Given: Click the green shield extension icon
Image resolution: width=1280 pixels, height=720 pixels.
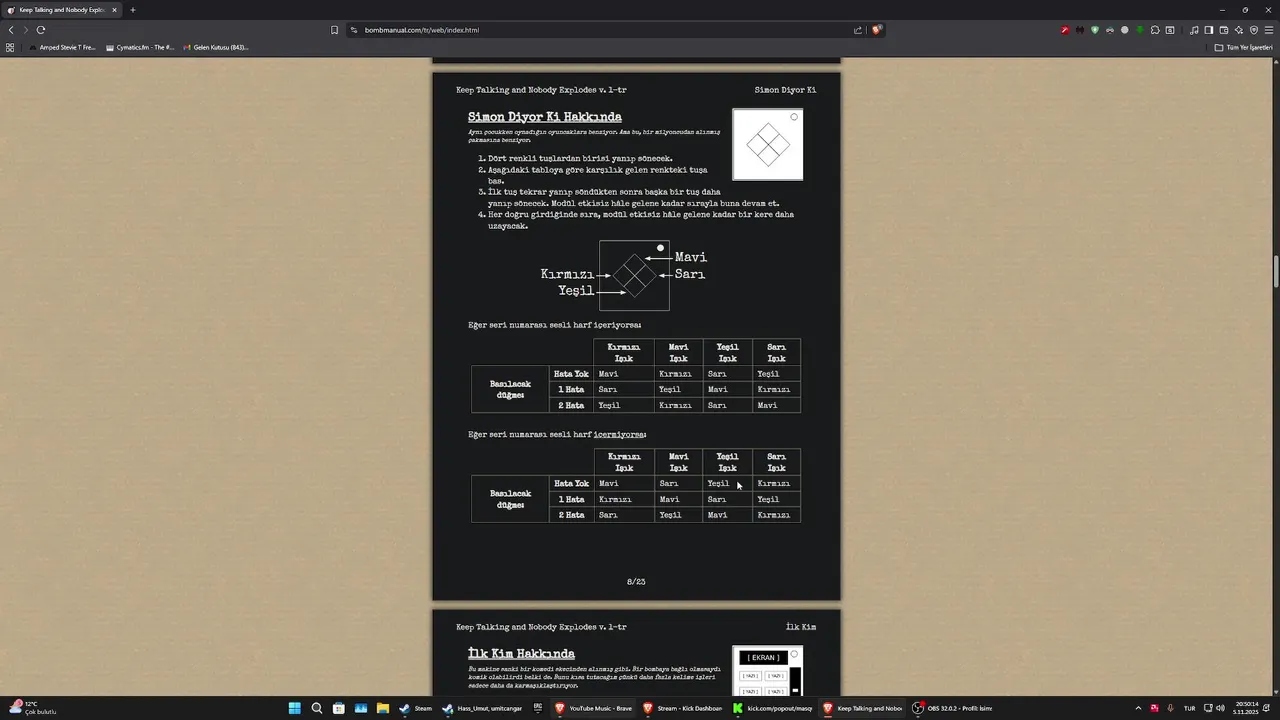Looking at the screenshot, I should (1095, 30).
